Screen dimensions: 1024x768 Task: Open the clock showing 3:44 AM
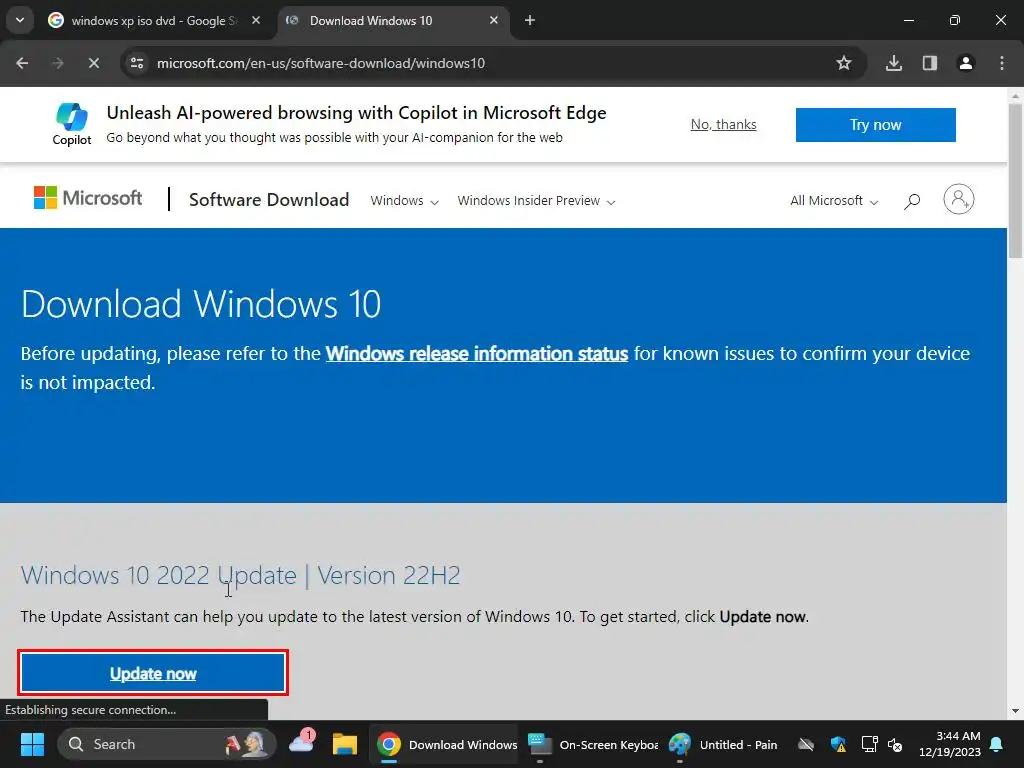point(950,744)
